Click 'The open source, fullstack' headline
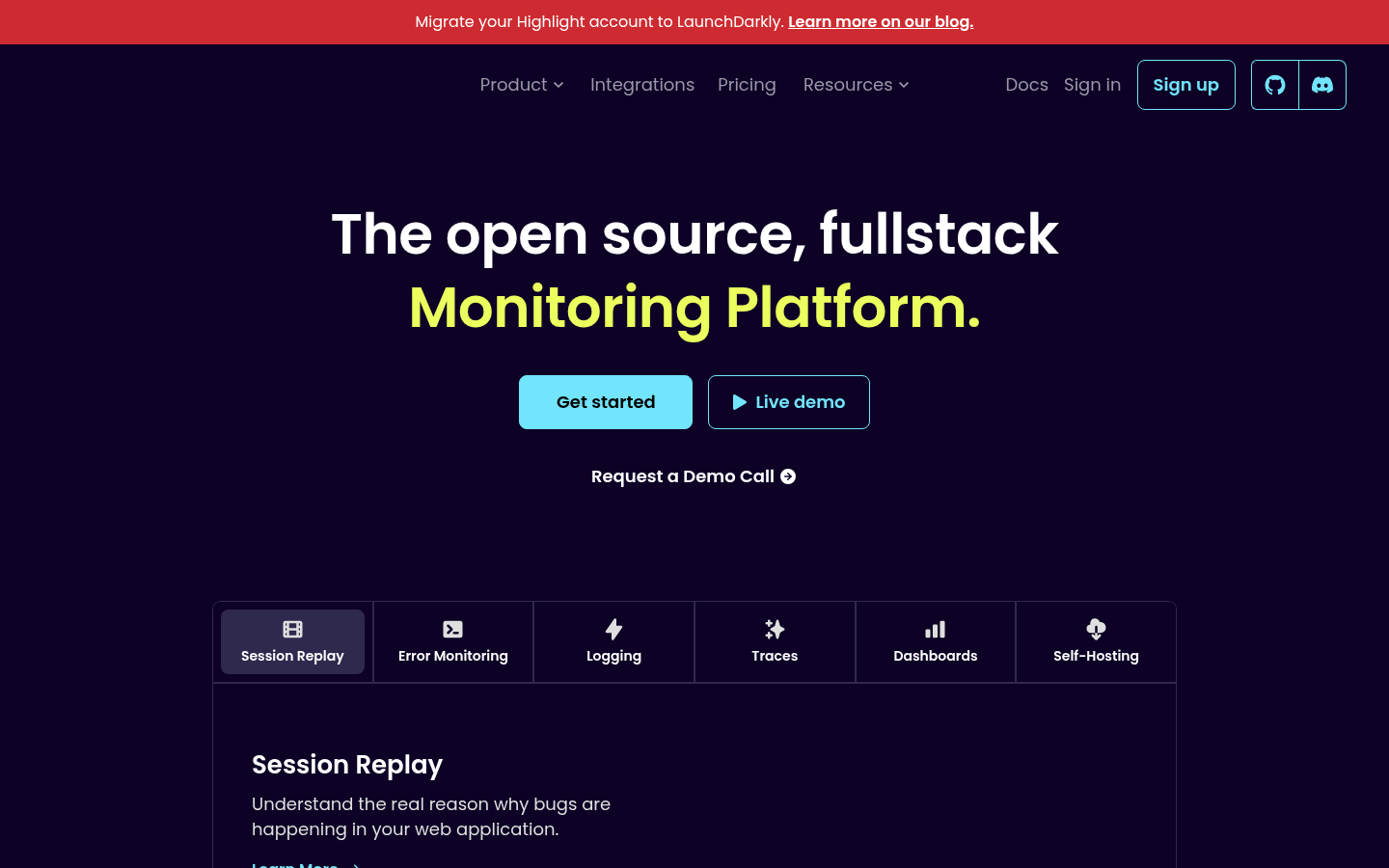The width and height of the screenshot is (1389, 868). click(694, 234)
